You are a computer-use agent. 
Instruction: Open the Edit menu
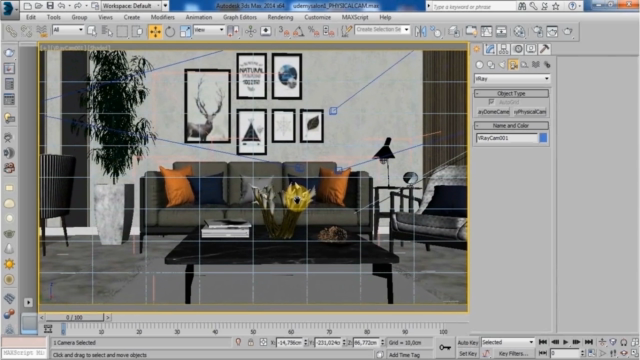[x=31, y=17]
